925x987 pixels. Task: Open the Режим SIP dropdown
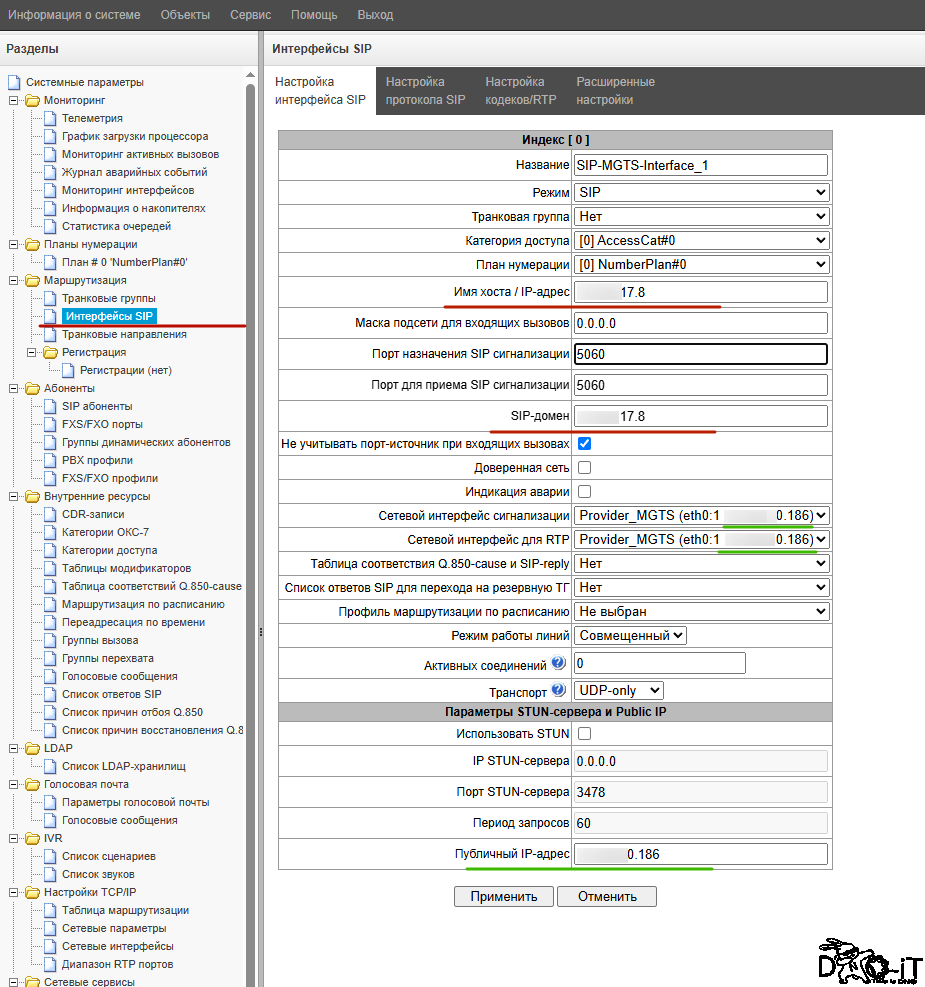click(702, 193)
